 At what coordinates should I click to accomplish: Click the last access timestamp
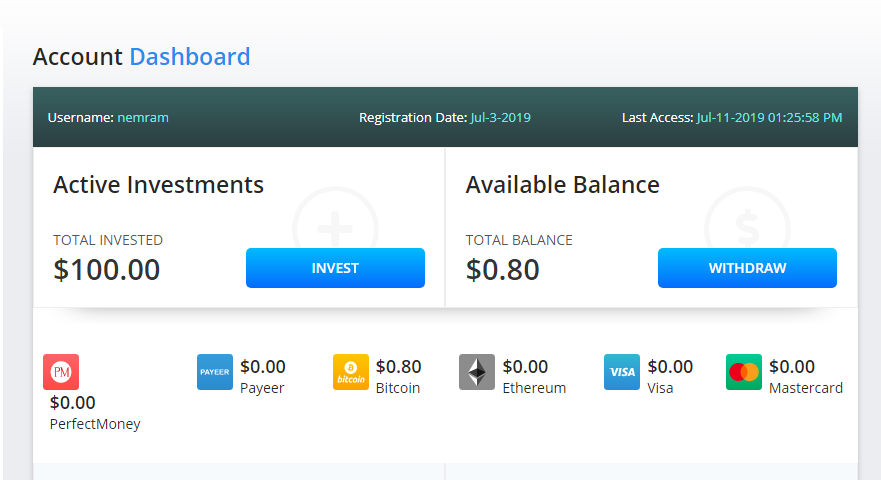click(x=769, y=117)
